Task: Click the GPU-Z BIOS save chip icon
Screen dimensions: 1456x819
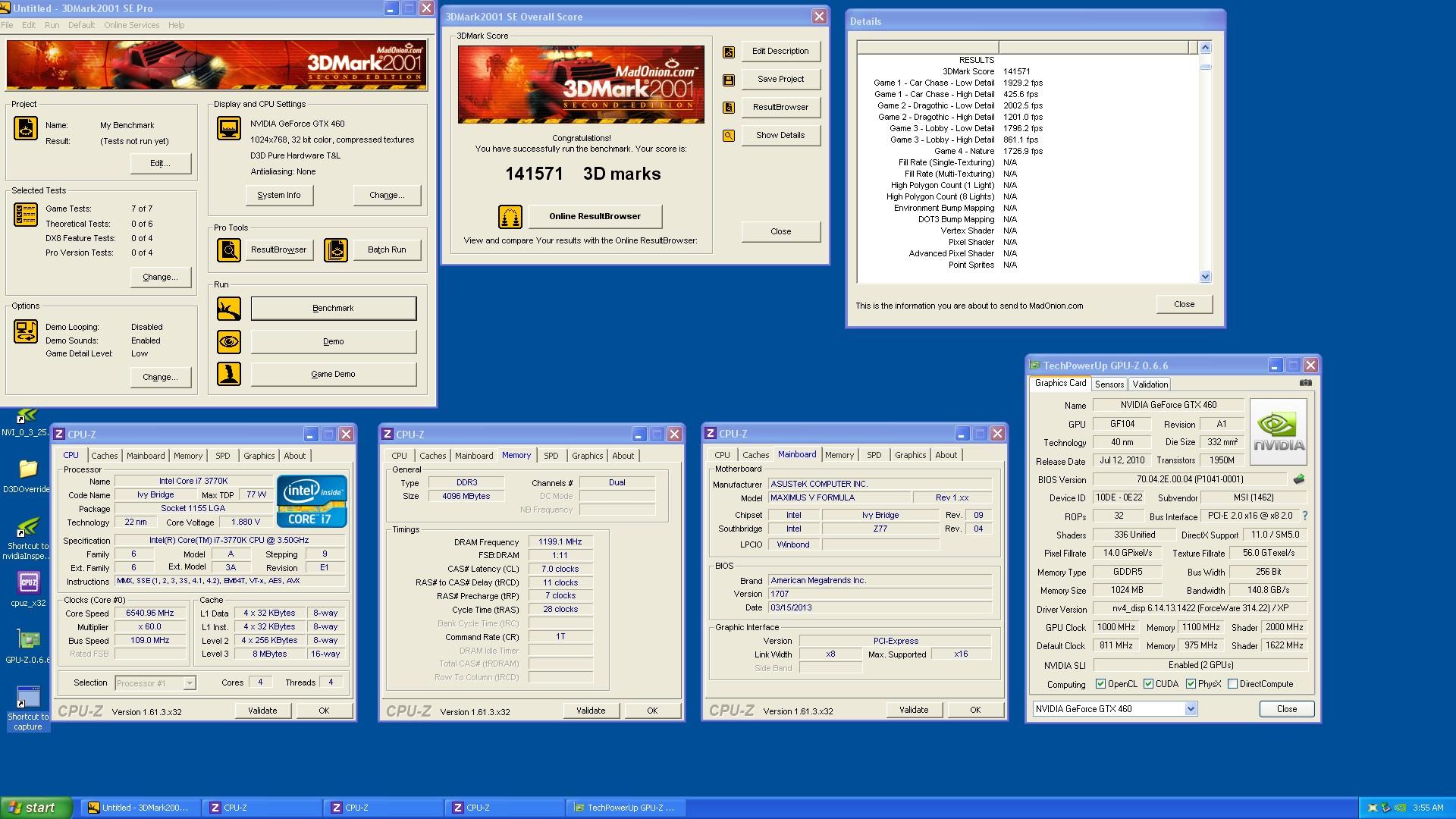Action: (1299, 479)
